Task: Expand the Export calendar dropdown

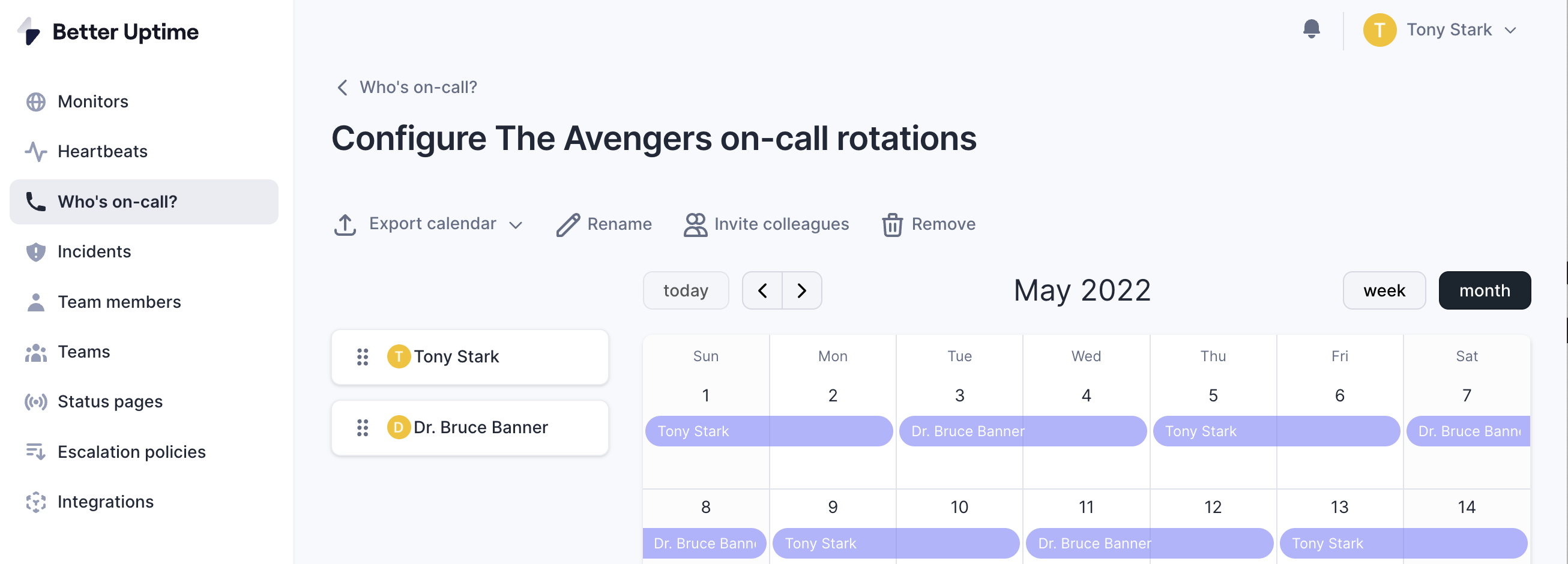Action: [x=515, y=225]
